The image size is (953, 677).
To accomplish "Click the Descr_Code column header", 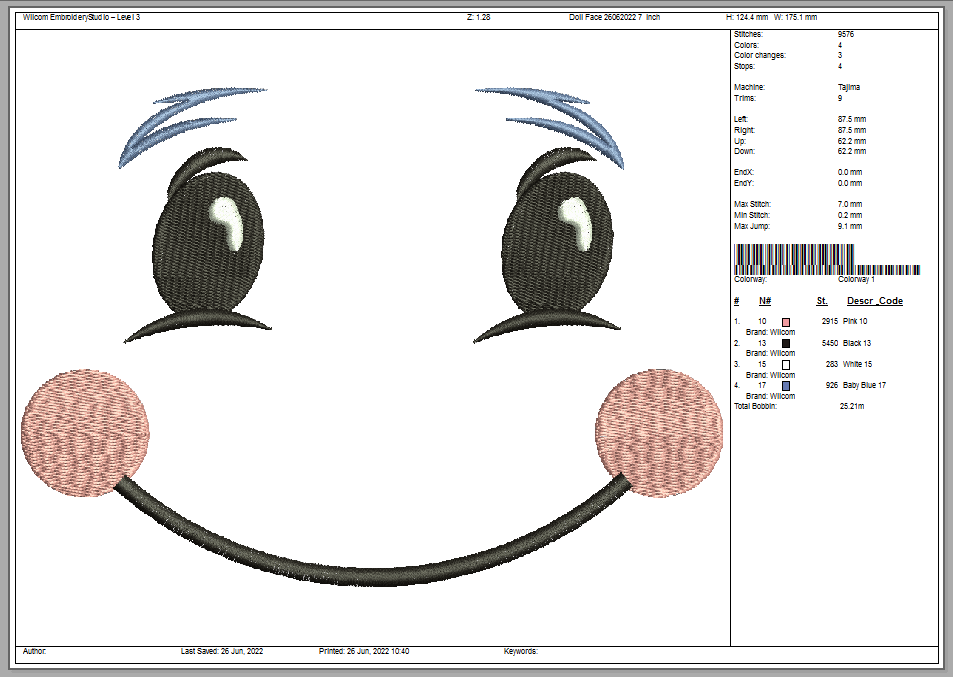I will click(x=874, y=301).
